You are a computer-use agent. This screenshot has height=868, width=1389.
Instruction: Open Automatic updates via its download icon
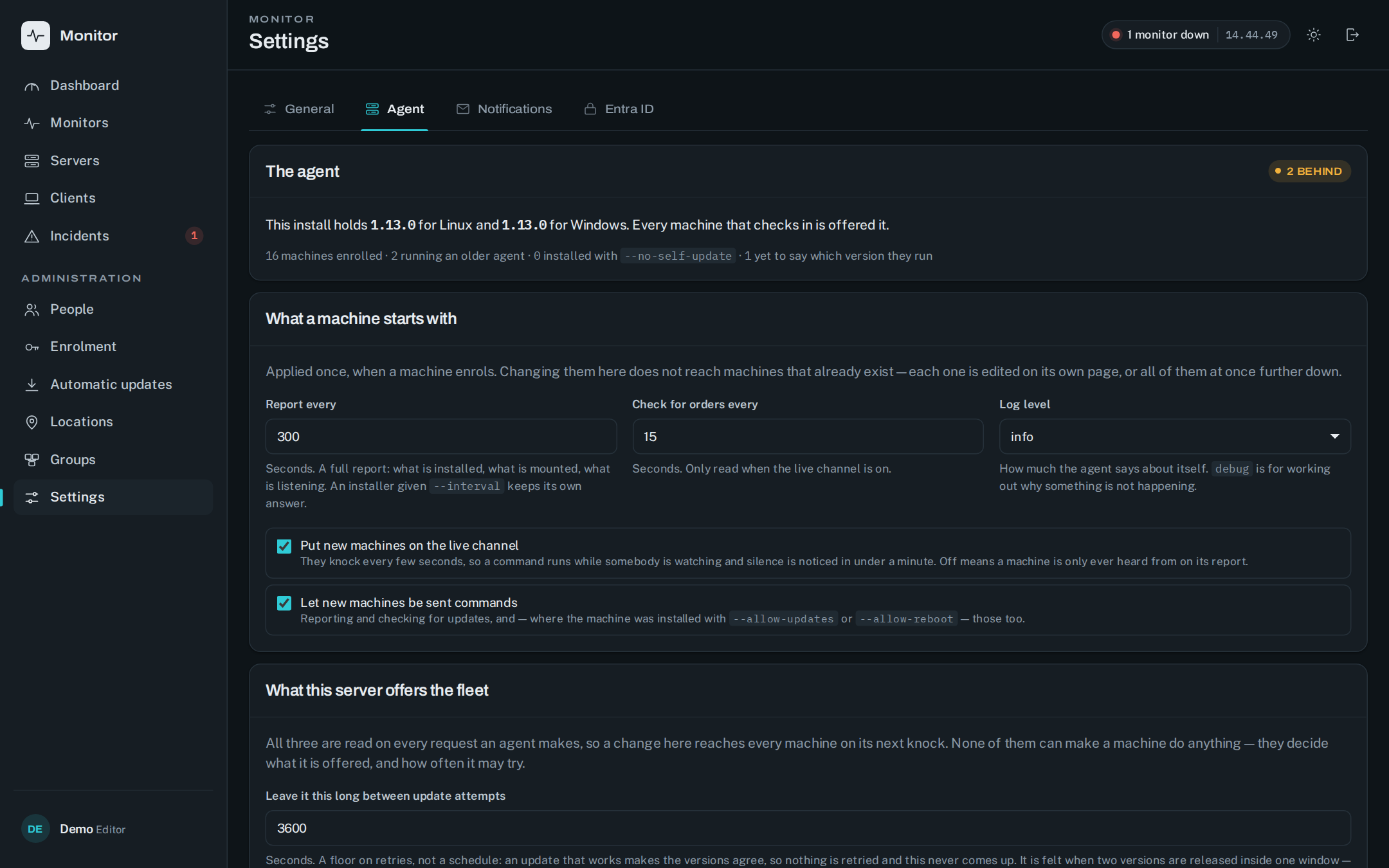[32, 384]
